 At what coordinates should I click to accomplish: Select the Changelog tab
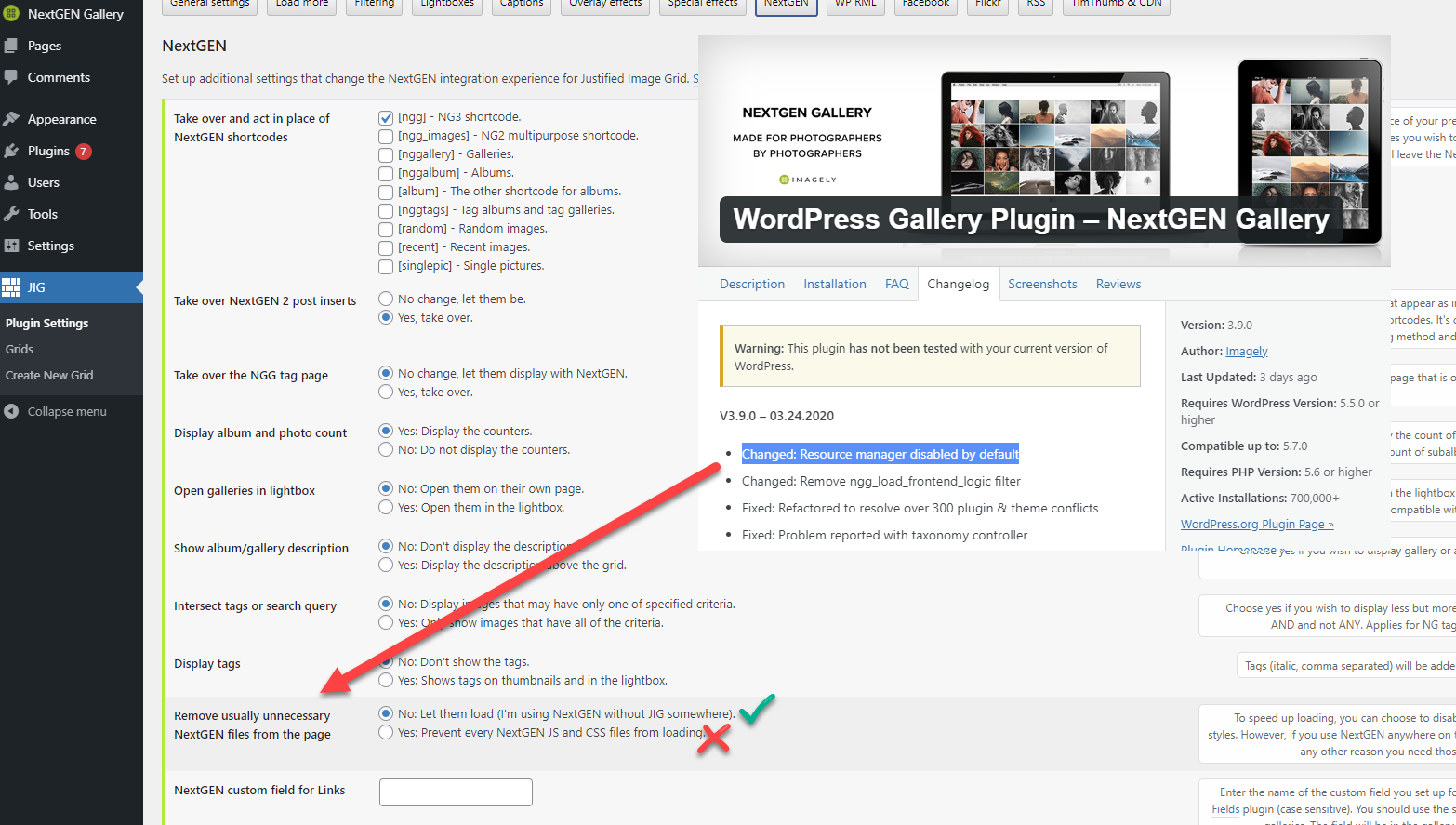tap(959, 285)
